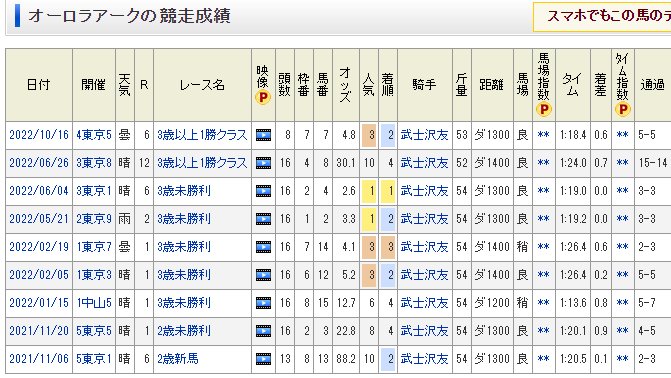Play race video for 2022/06/26 race
Screen dimensions: 671x378
point(263,163)
